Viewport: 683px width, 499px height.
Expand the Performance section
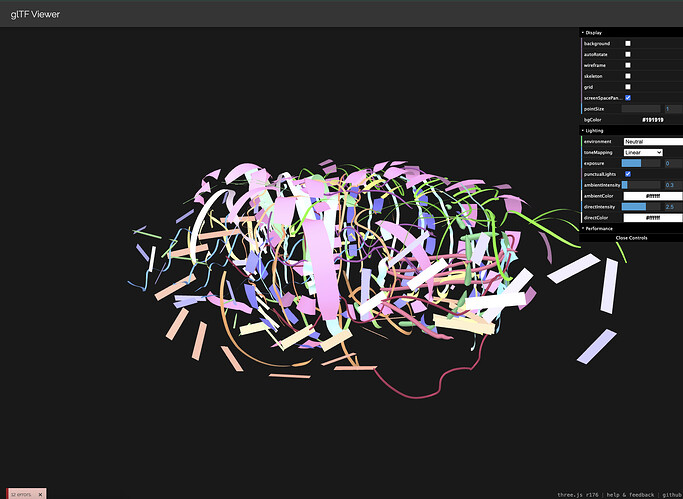(631, 229)
